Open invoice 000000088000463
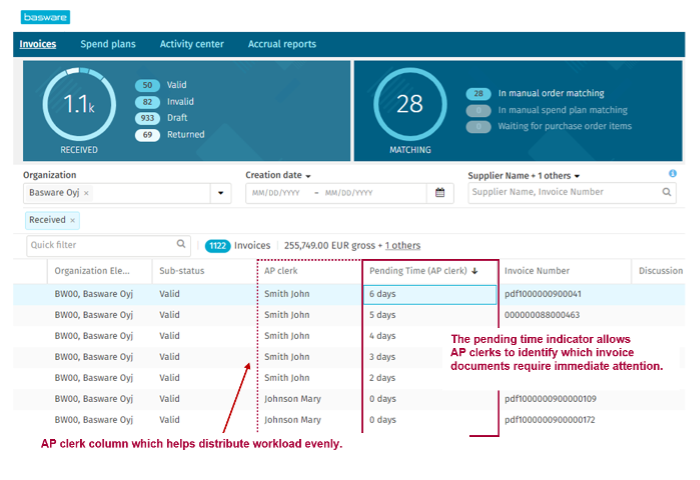The height and width of the screenshot is (480, 700). [x=542, y=315]
